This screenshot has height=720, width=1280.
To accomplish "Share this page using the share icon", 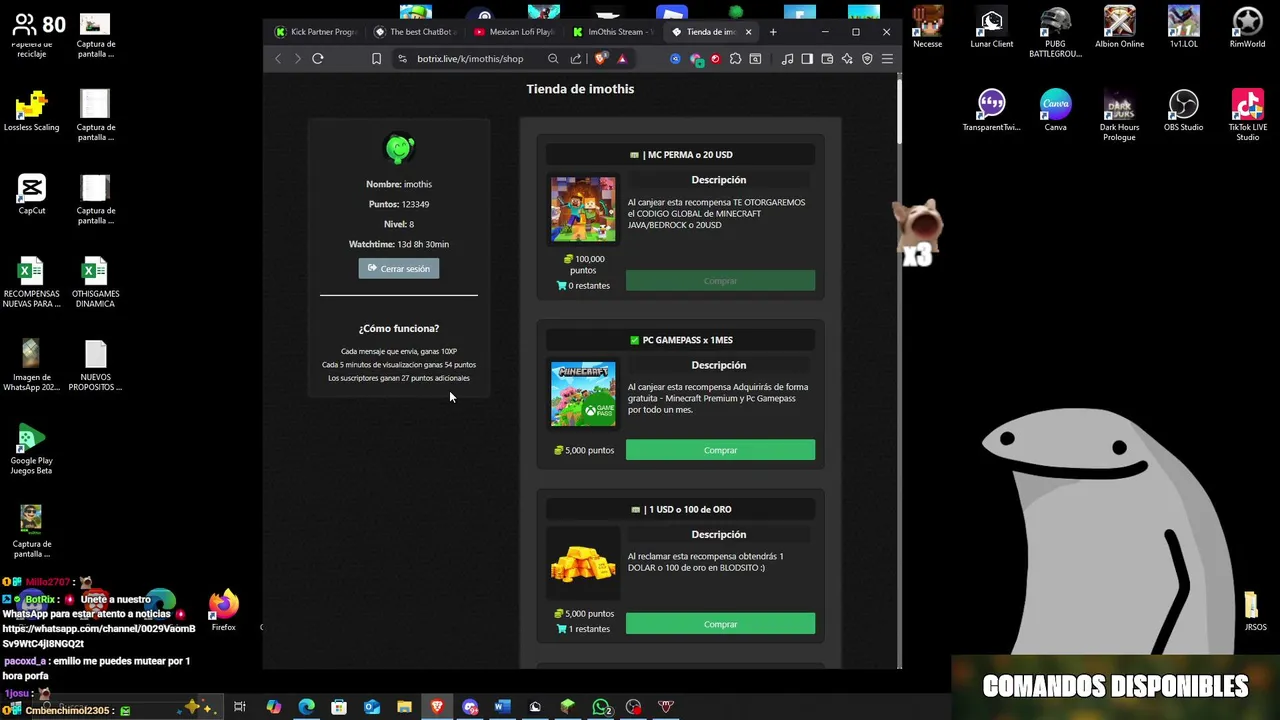I will (x=576, y=59).
